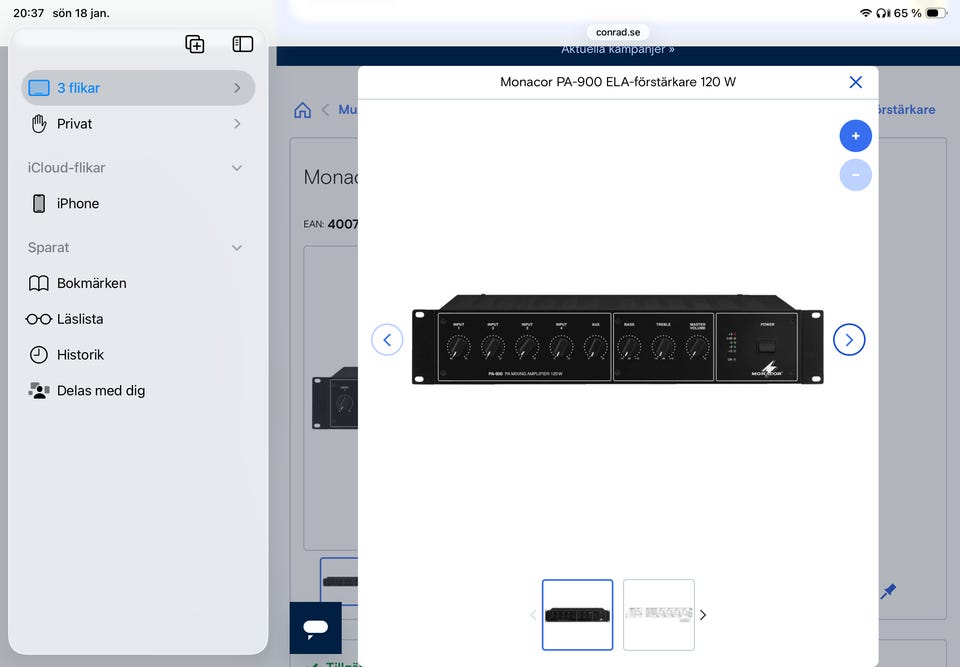The height and width of the screenshot is (667, 960).
Task: Open iPhone iCloud tabs
Action: 78,204
